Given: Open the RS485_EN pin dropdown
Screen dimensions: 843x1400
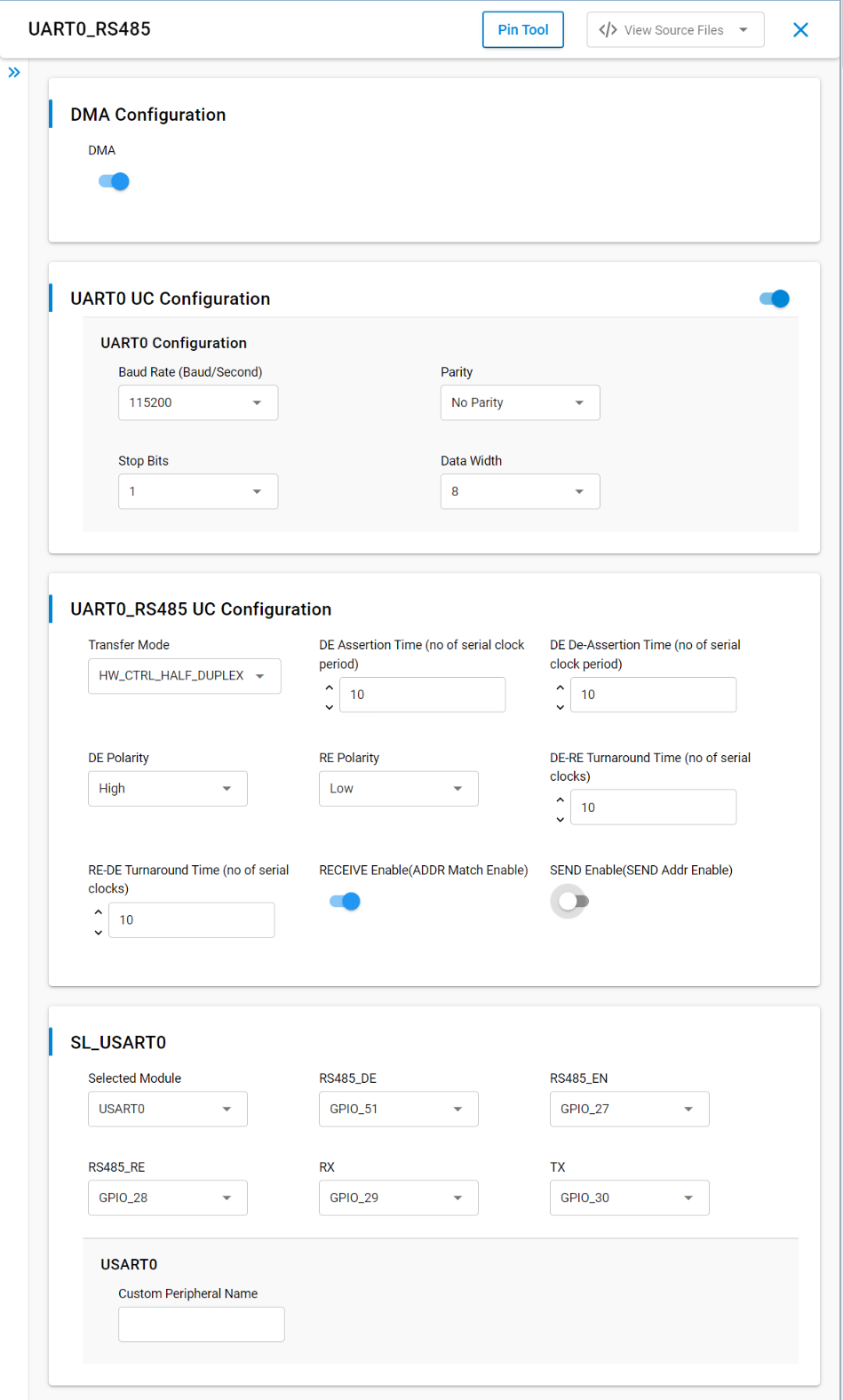Looking at the screenshot, I should (630, 1109).
